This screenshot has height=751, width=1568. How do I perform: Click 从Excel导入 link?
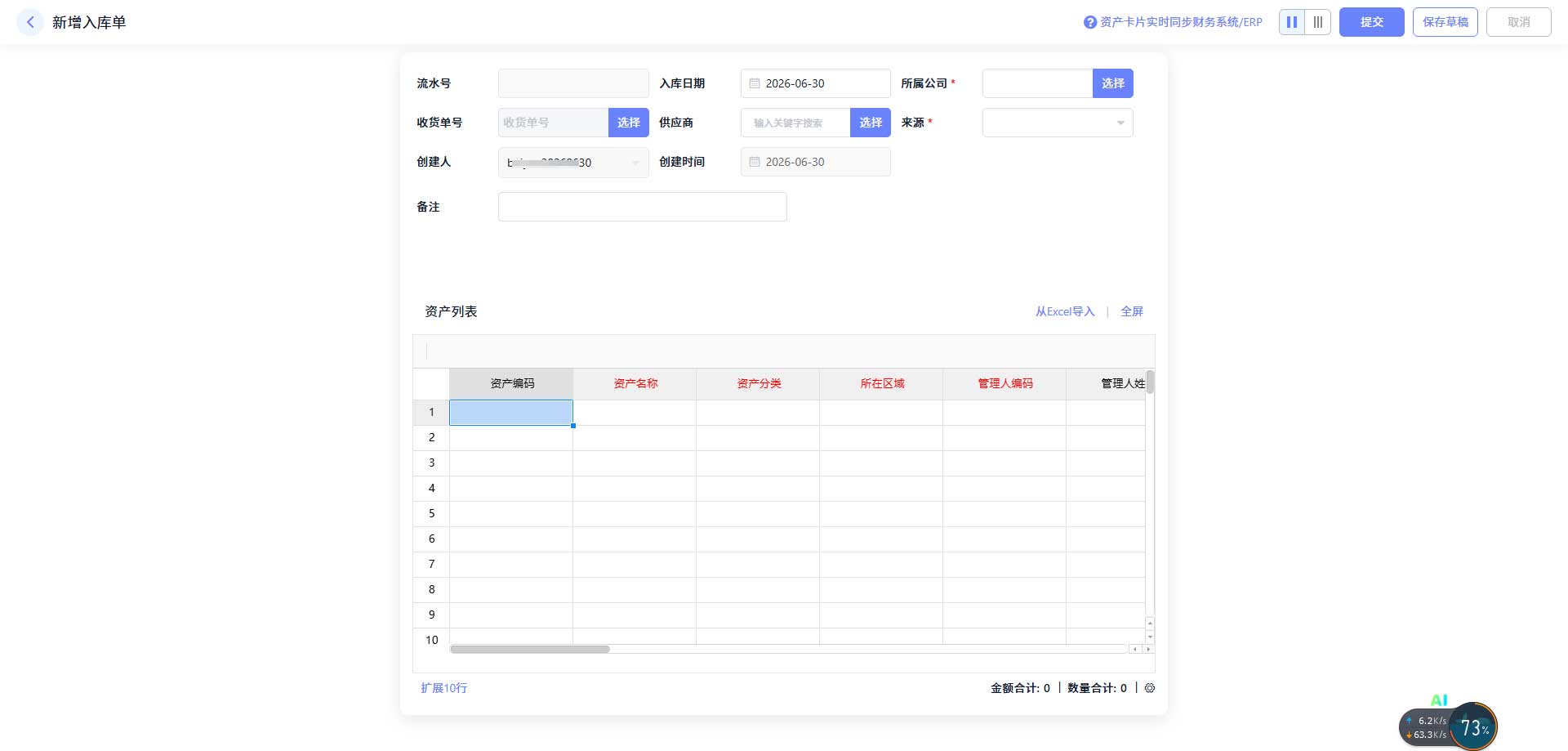click(1065, 311)
